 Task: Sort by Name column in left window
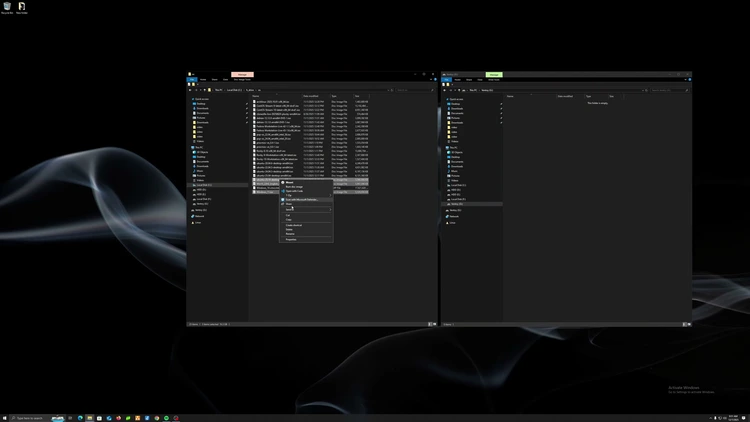pyautogui.click(x=276, y=96)
